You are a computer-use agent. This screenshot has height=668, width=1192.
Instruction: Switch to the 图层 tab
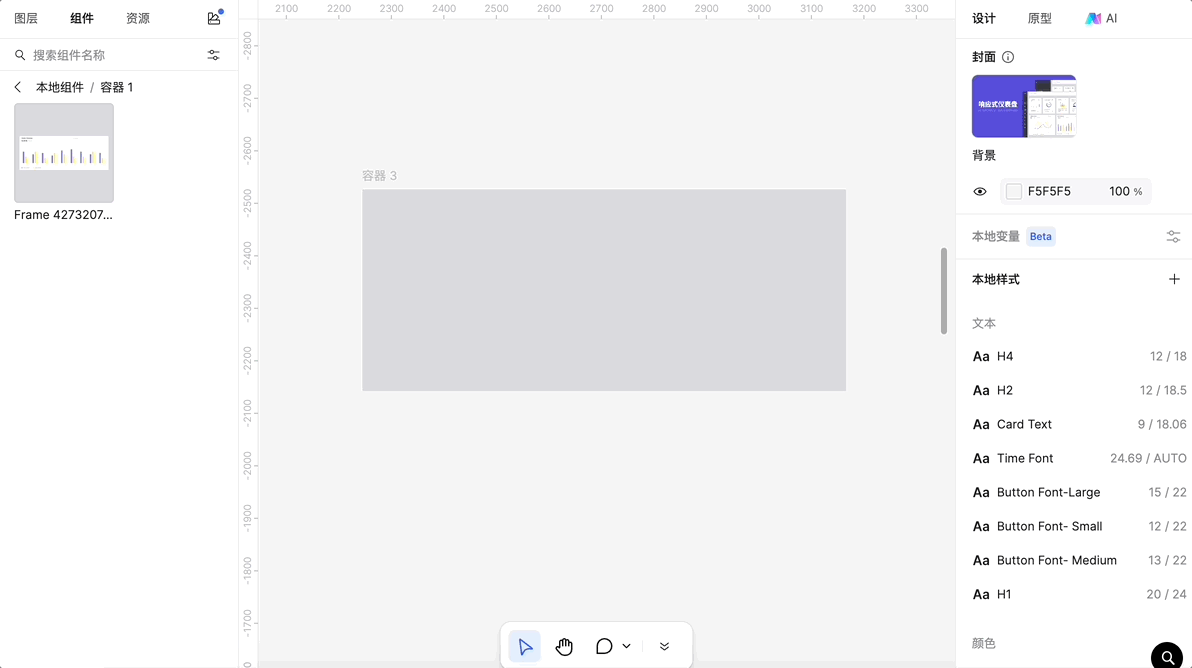point(26,18)
